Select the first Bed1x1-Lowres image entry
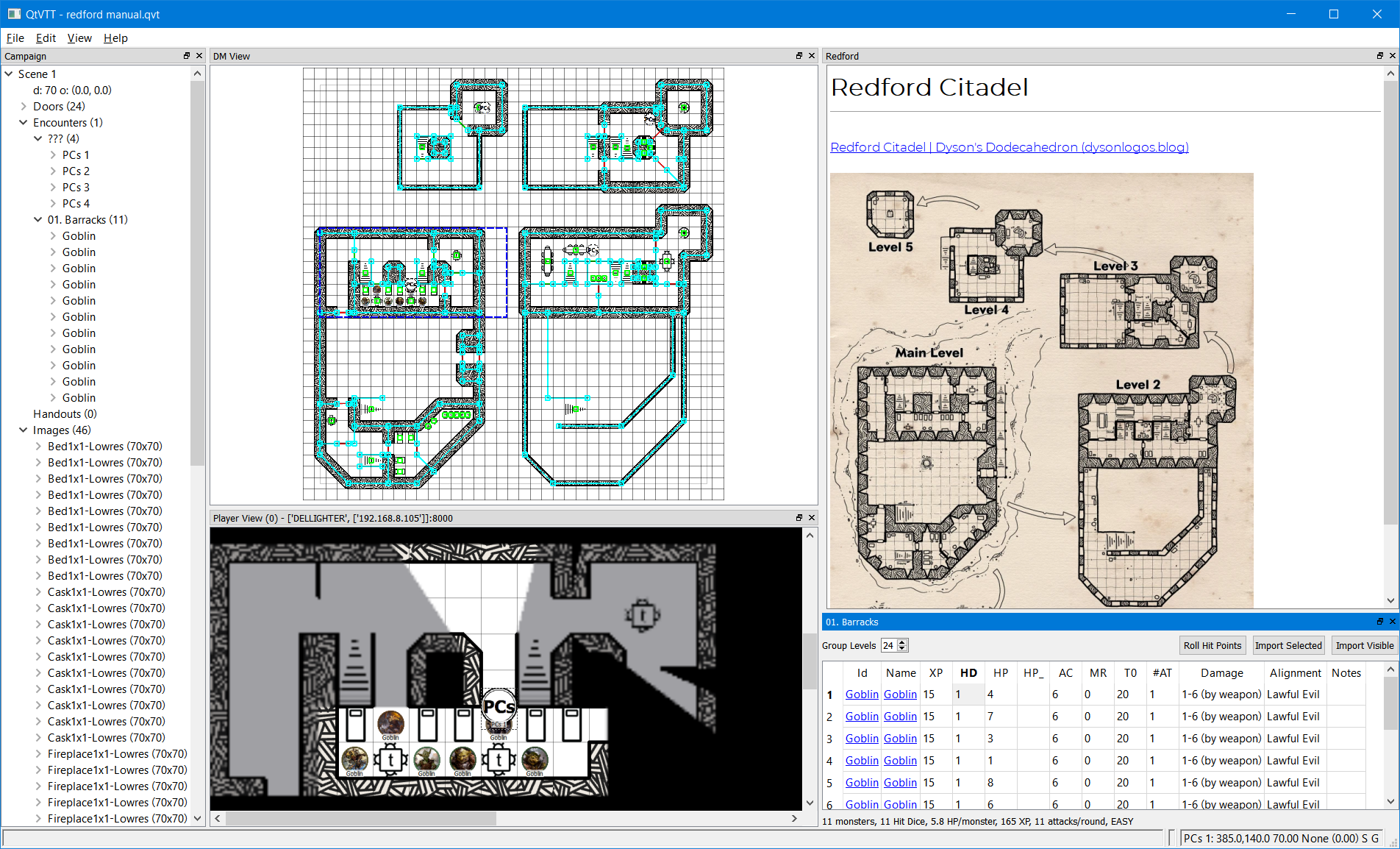 click(104, 447)
